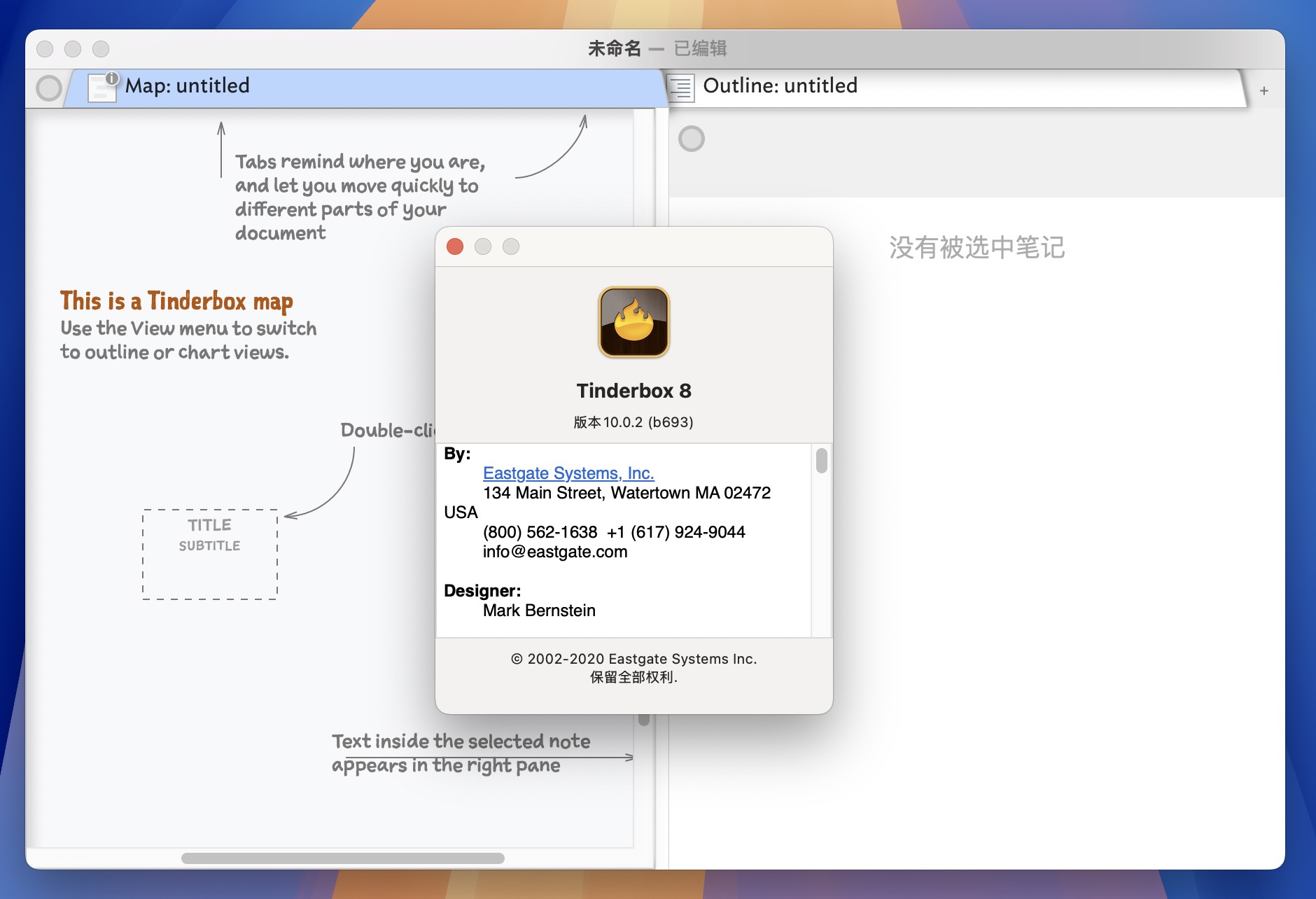Click the map view icon on the Map tab
The width and height of the screenshot is (1316, 899).
click(x=101, y=88)
